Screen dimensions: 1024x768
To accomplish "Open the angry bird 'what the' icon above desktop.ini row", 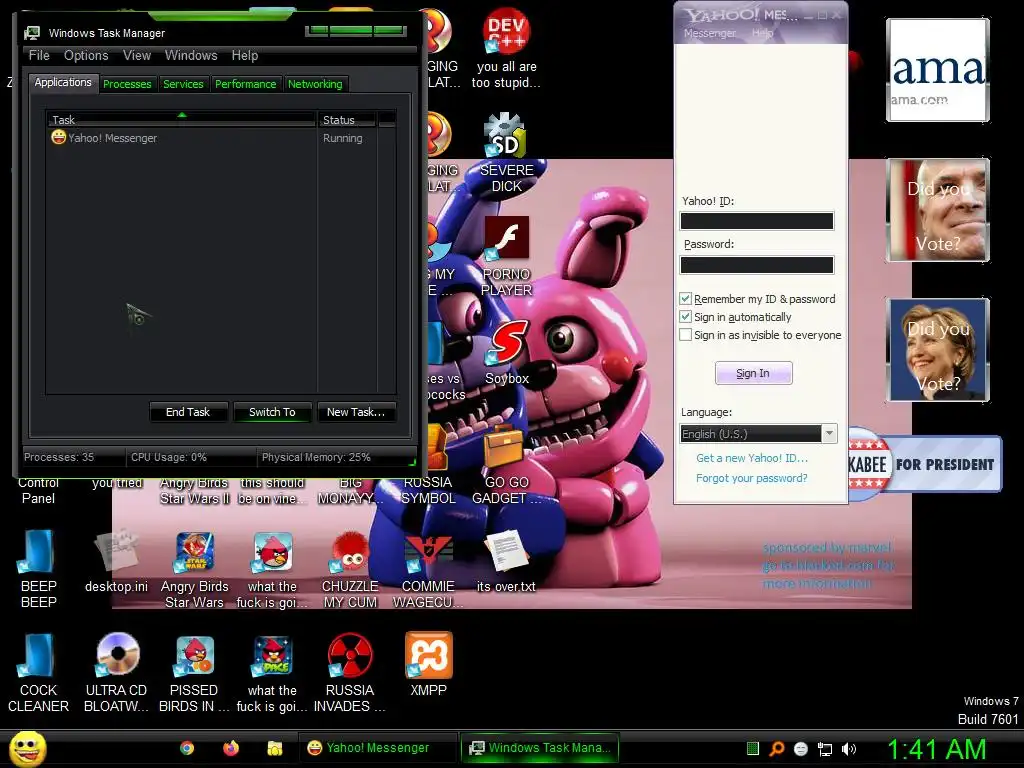I will (272, 552).
